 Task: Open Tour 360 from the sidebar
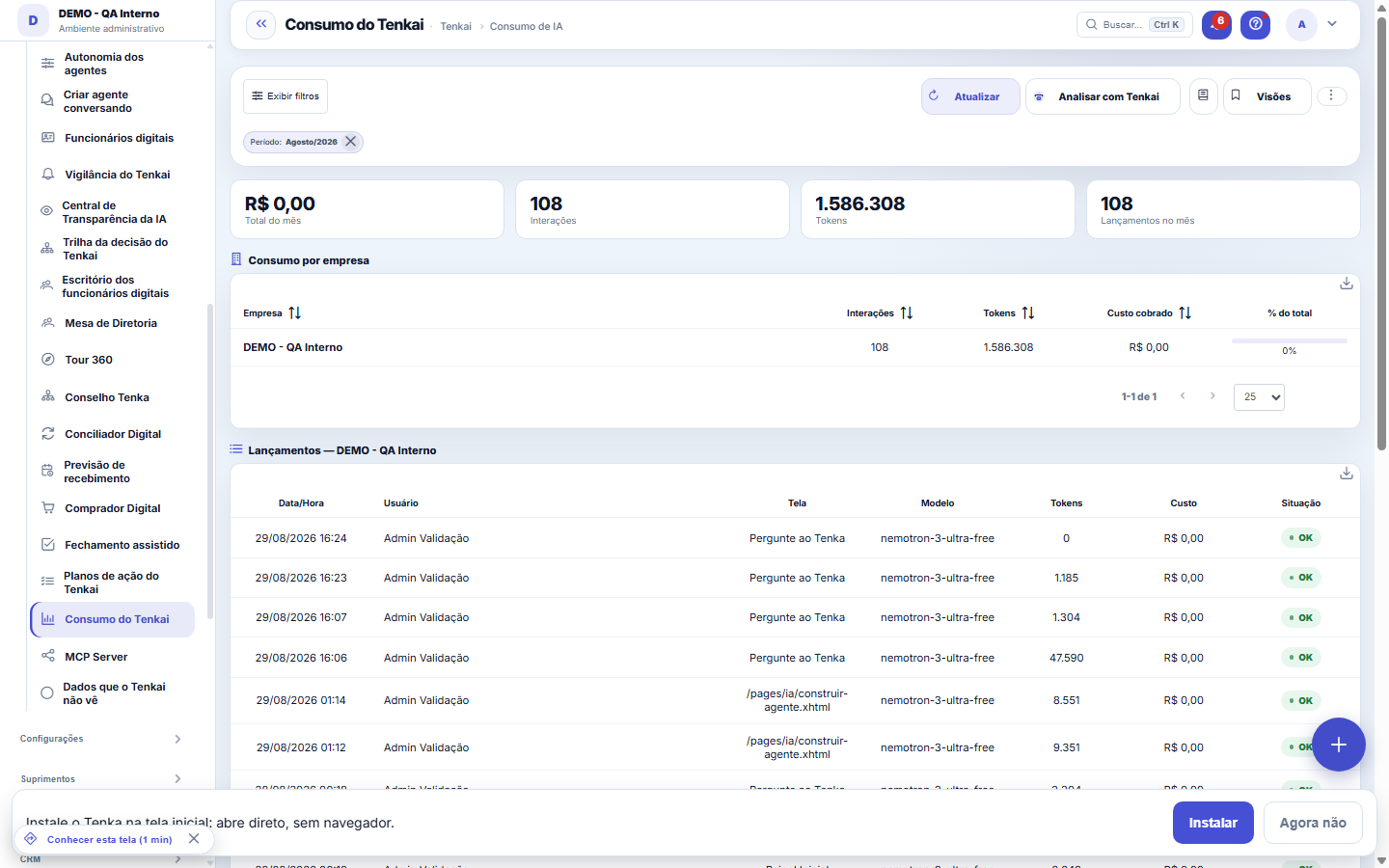pos(113,360)
